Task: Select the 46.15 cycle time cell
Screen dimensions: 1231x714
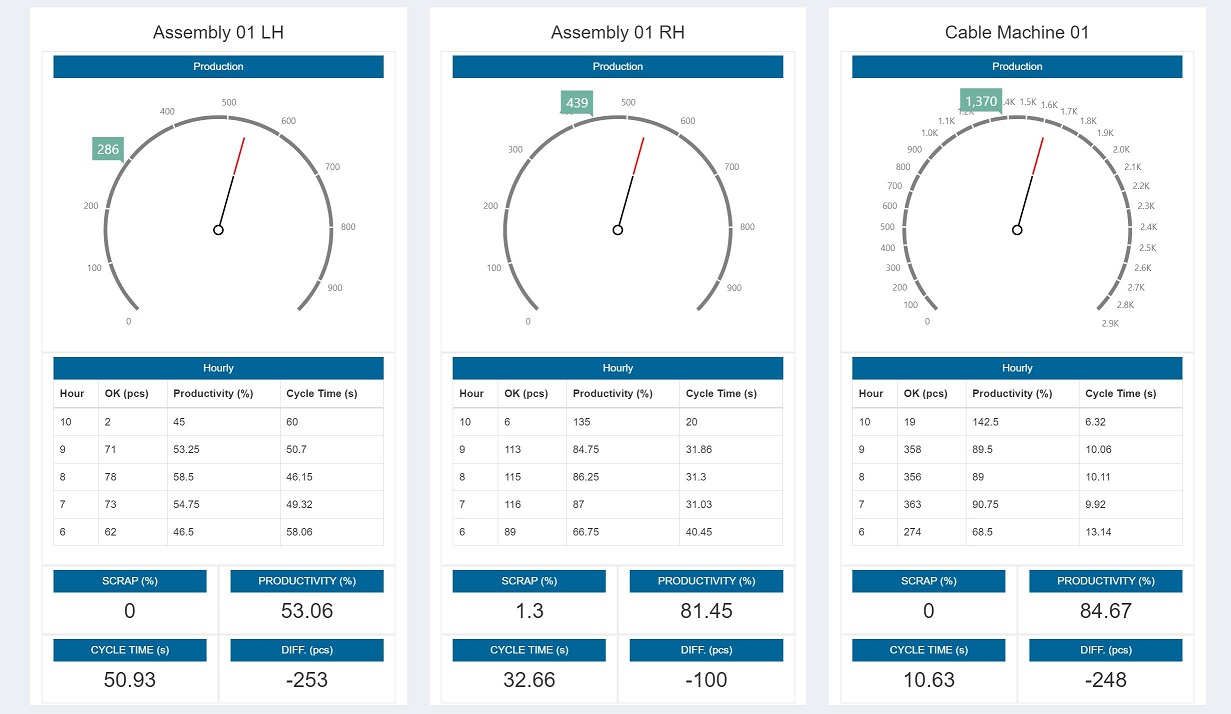Action: (331, 477)
